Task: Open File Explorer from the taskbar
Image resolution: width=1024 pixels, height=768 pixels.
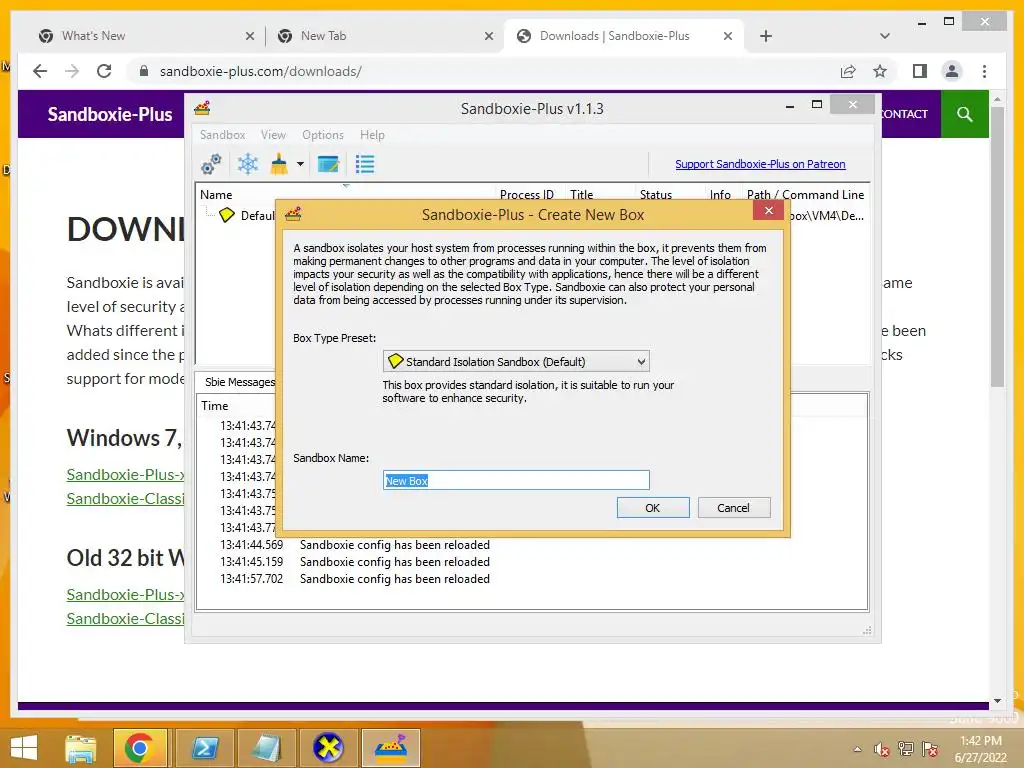Action: [81, 748]
